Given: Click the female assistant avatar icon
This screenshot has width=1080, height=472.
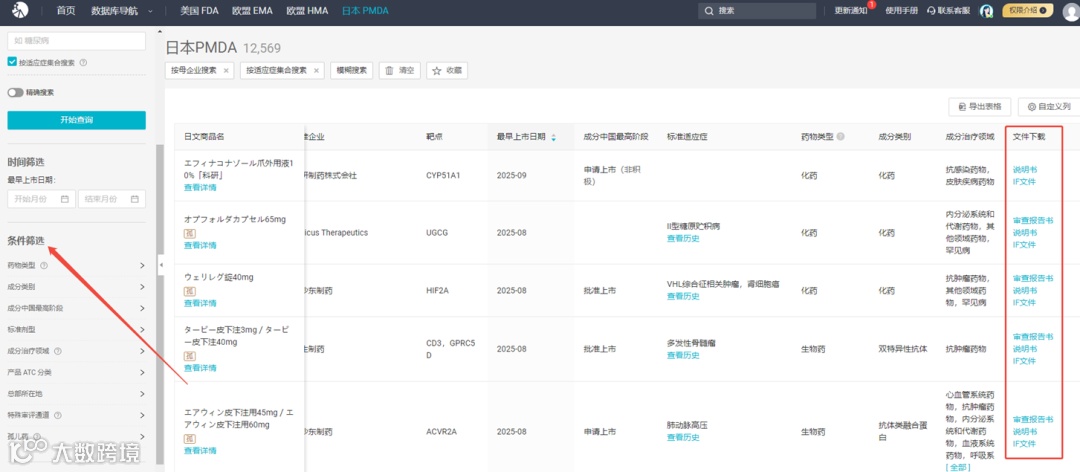Looking at the screenshot, I should 986,11.
